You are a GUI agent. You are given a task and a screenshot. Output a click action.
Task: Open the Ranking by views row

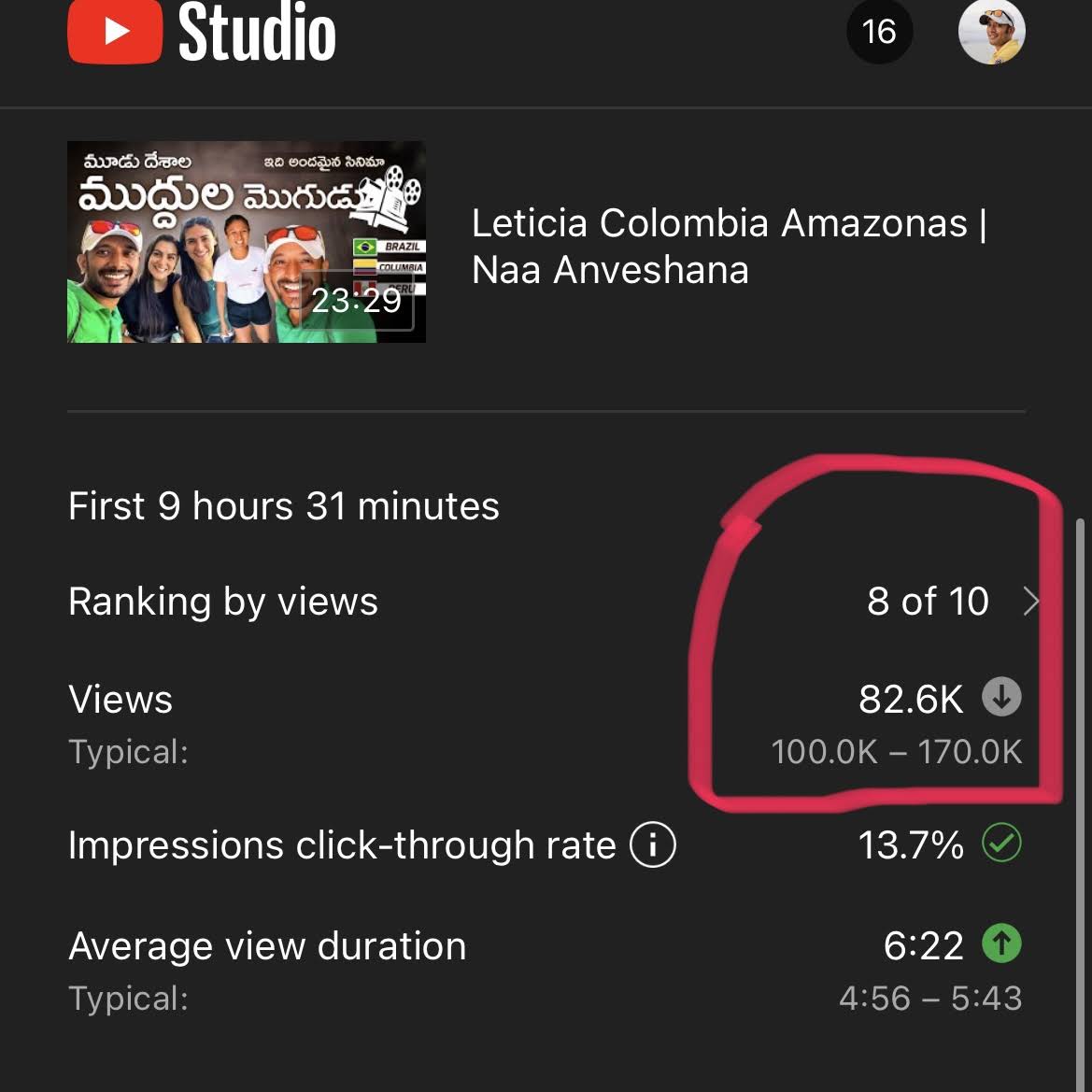[x=223, y=602]
